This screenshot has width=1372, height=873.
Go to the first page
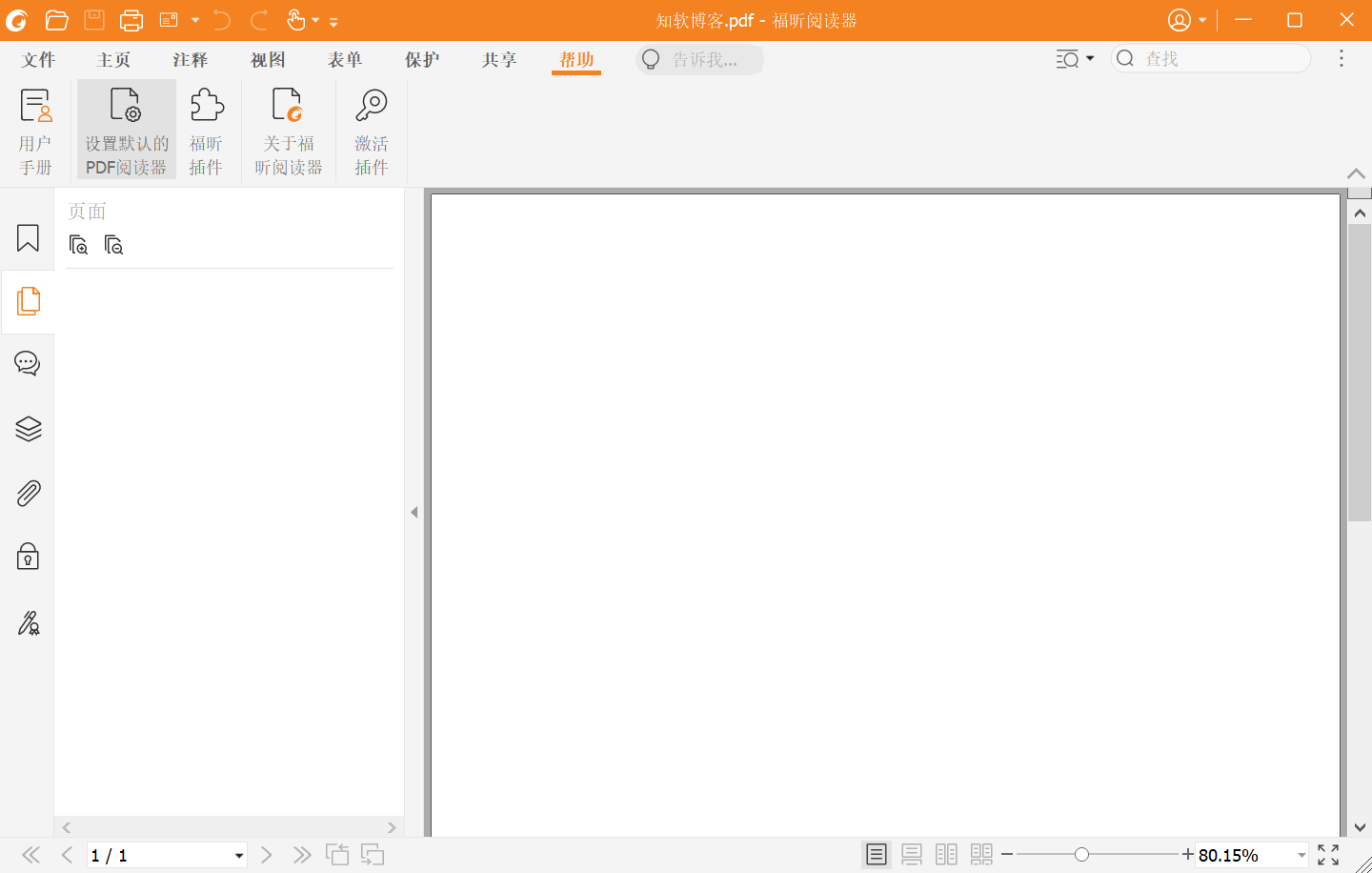pyautogui.click(x=31, y=855)
